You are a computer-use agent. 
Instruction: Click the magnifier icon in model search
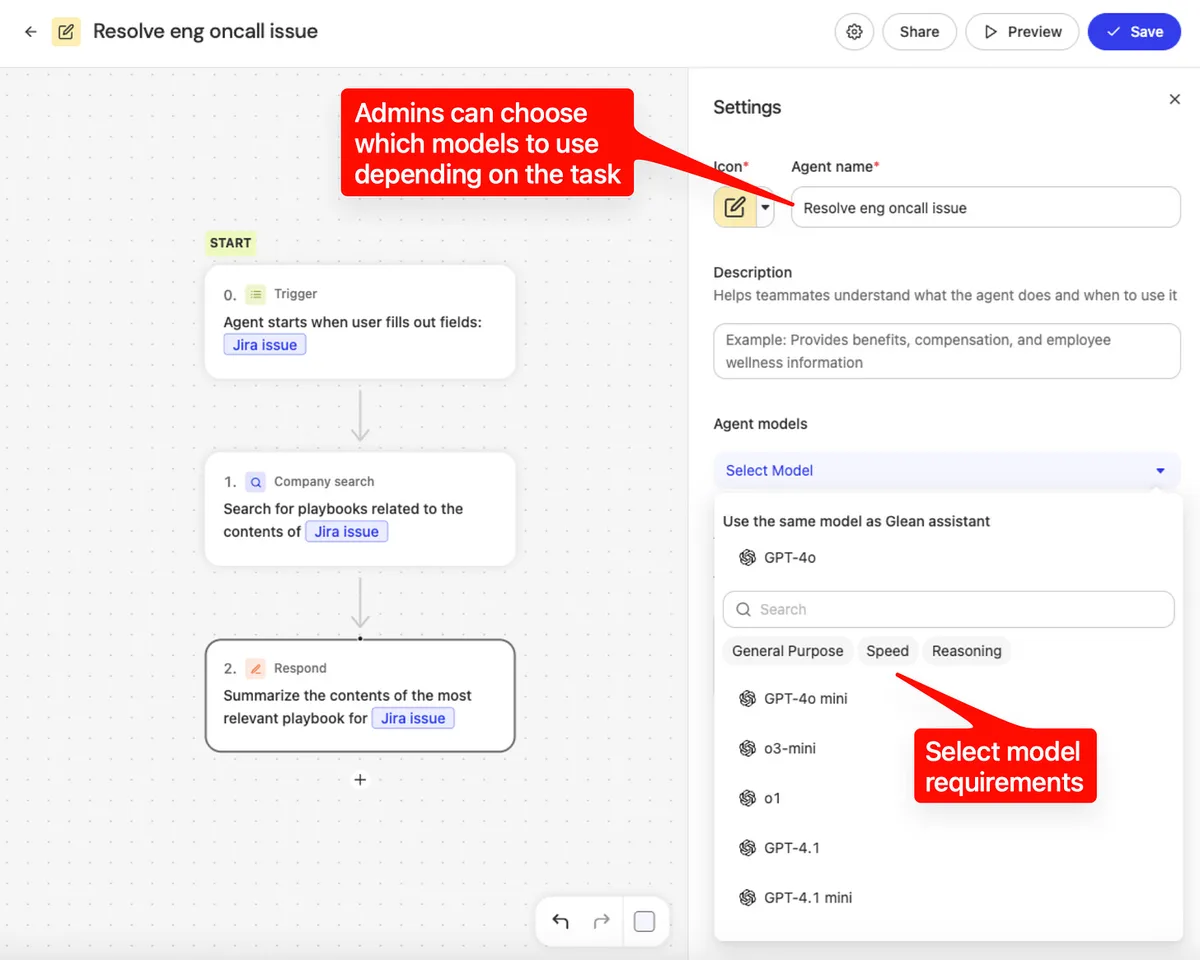pyautogui.click(x=743, y=609)
